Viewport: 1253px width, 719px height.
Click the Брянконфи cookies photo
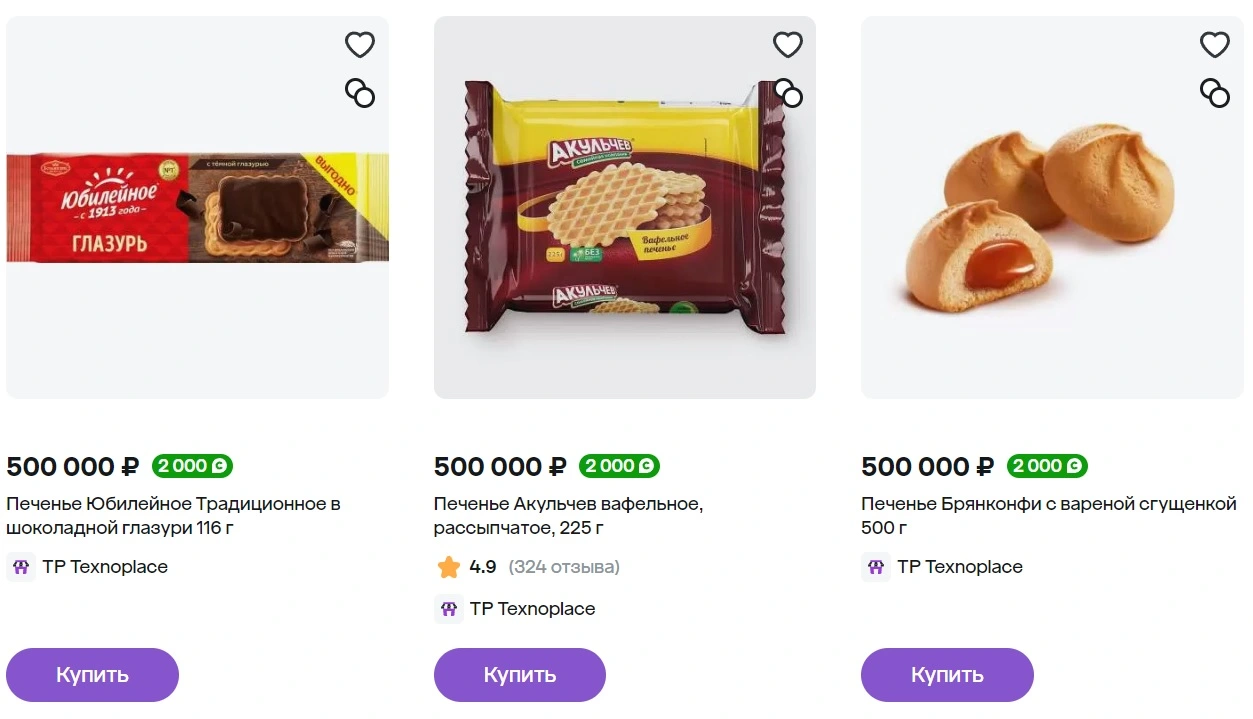[x=1052, y=208]
